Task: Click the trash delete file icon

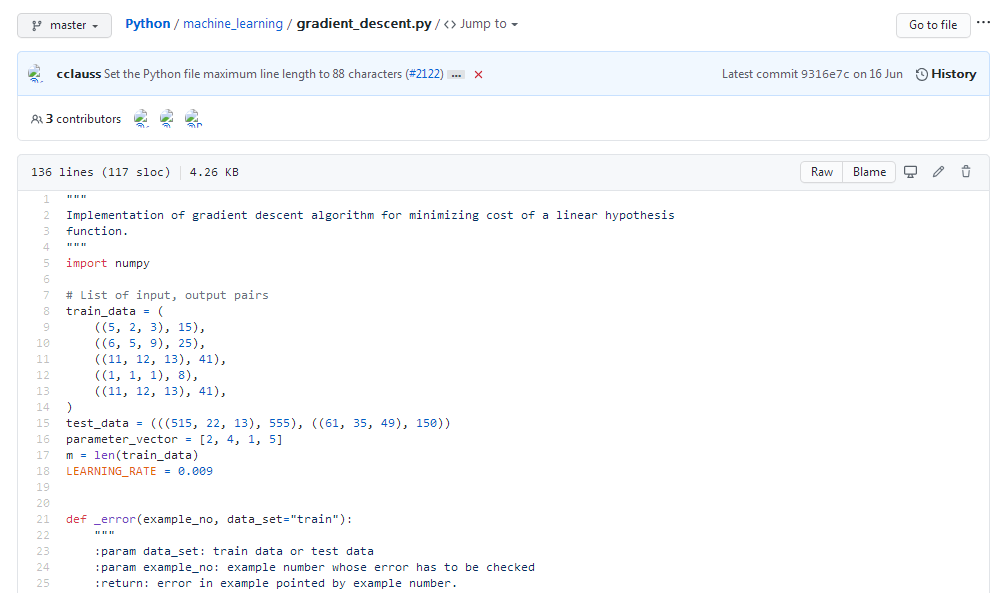Action: click(966, 172)
